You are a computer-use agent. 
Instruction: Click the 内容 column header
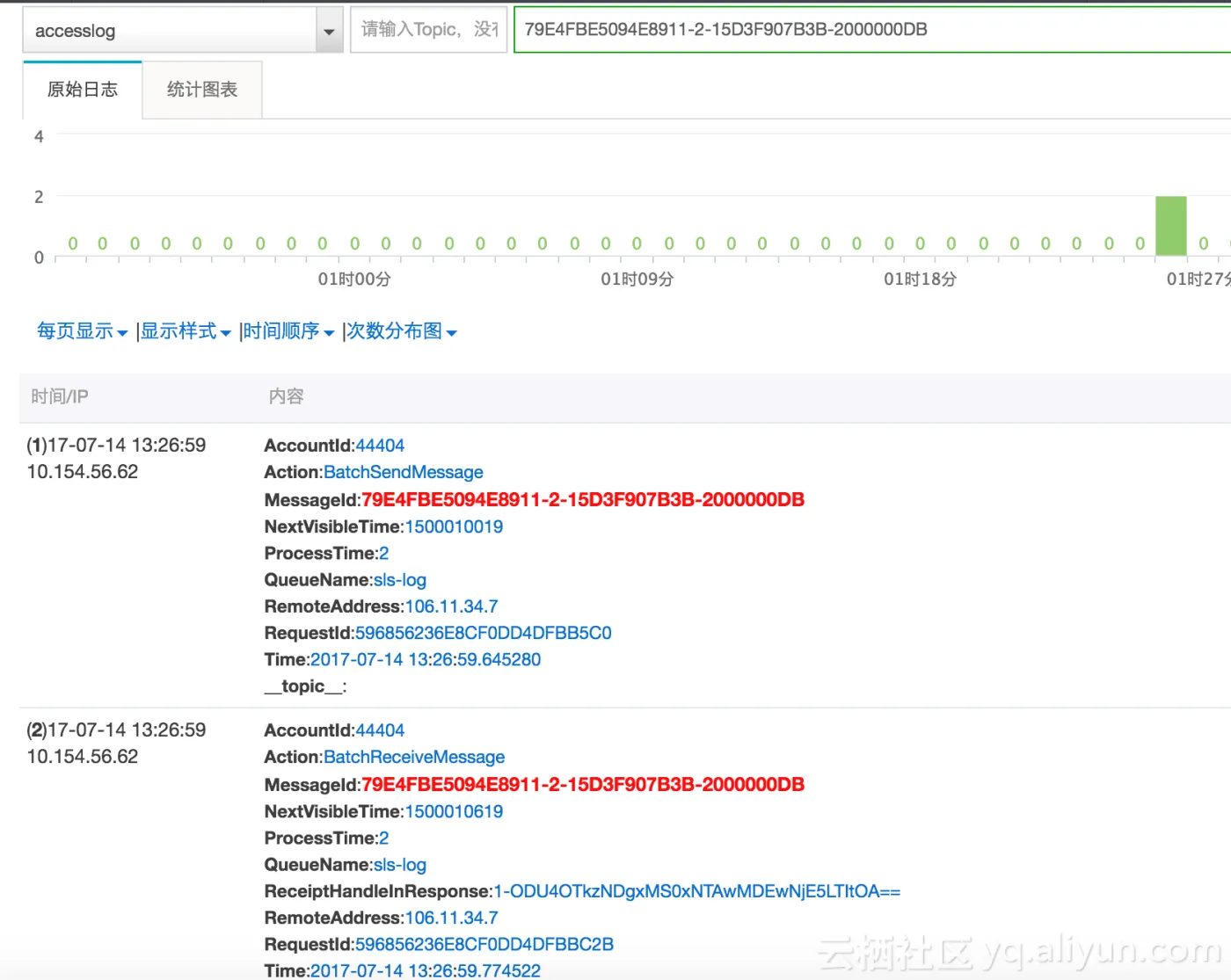287,396
